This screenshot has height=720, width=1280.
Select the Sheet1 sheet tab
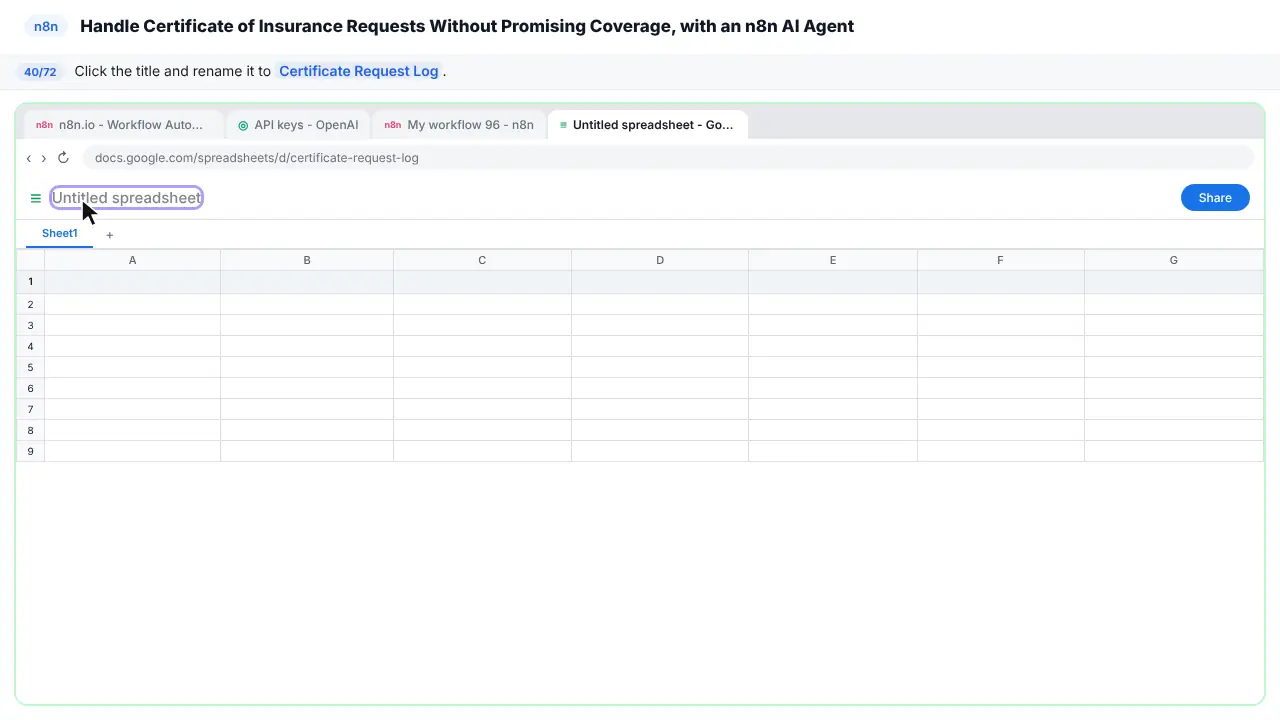(60, 234)
